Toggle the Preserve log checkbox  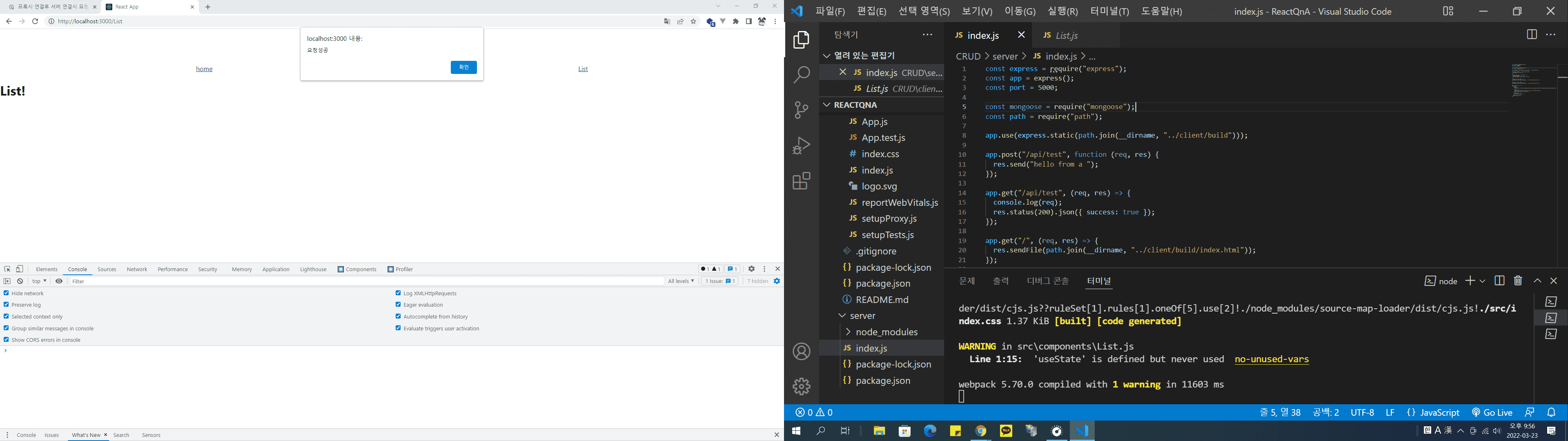pyautogui.click(x=6, y=305)
